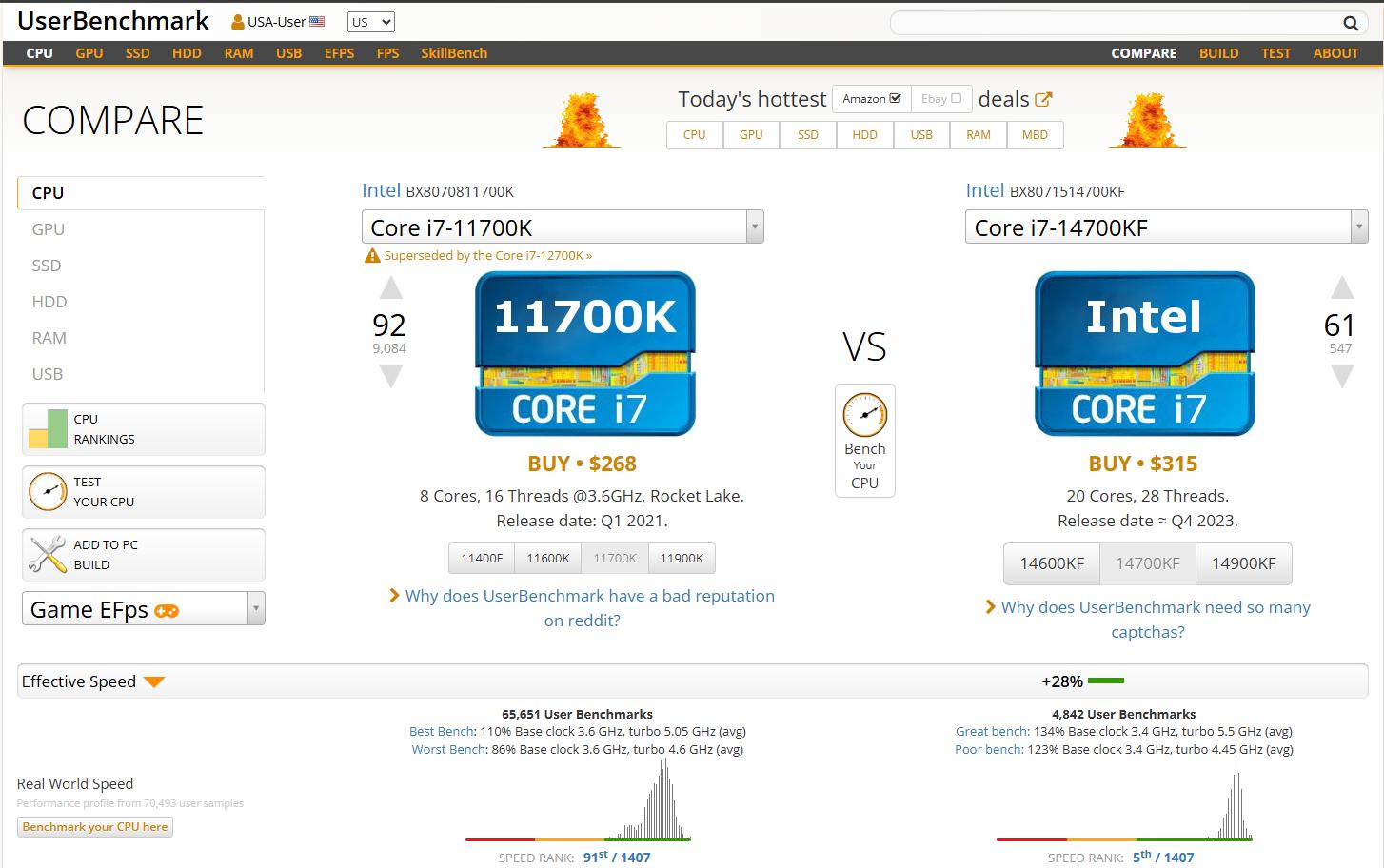Open the Game EFps dropdown
This screenshot has height=868, width=1384.
(x=255, y=609)
